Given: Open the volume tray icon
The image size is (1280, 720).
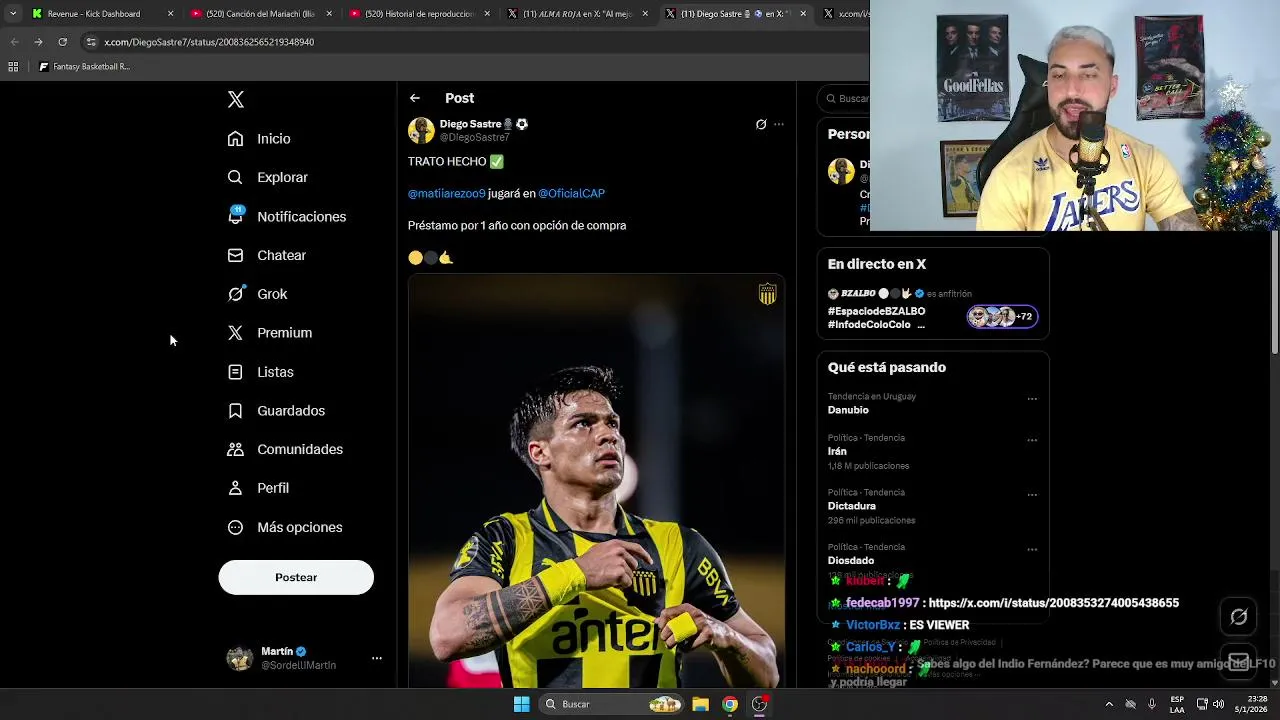Looking at the screenshot, I should 1219,704.
